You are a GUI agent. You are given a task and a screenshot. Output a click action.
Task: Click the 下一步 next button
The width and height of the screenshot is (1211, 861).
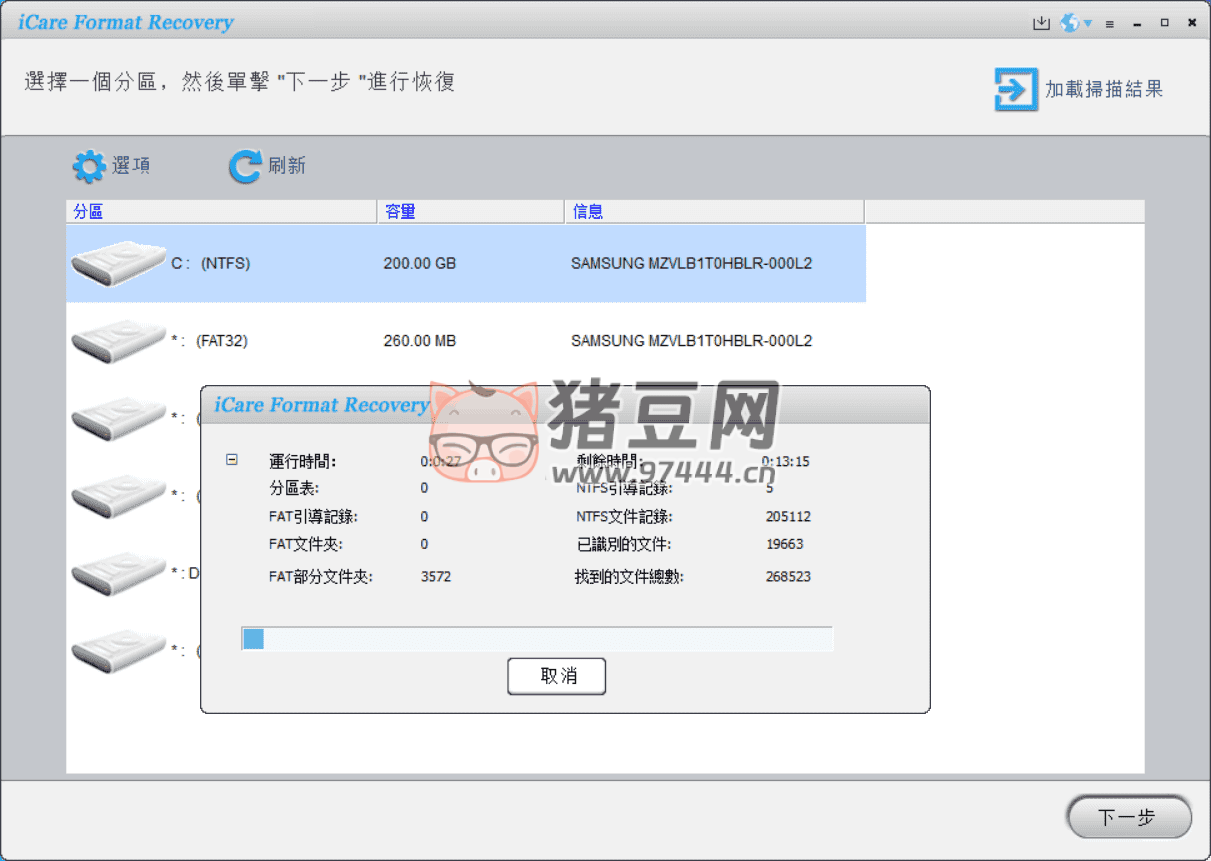pos(1128,818)
